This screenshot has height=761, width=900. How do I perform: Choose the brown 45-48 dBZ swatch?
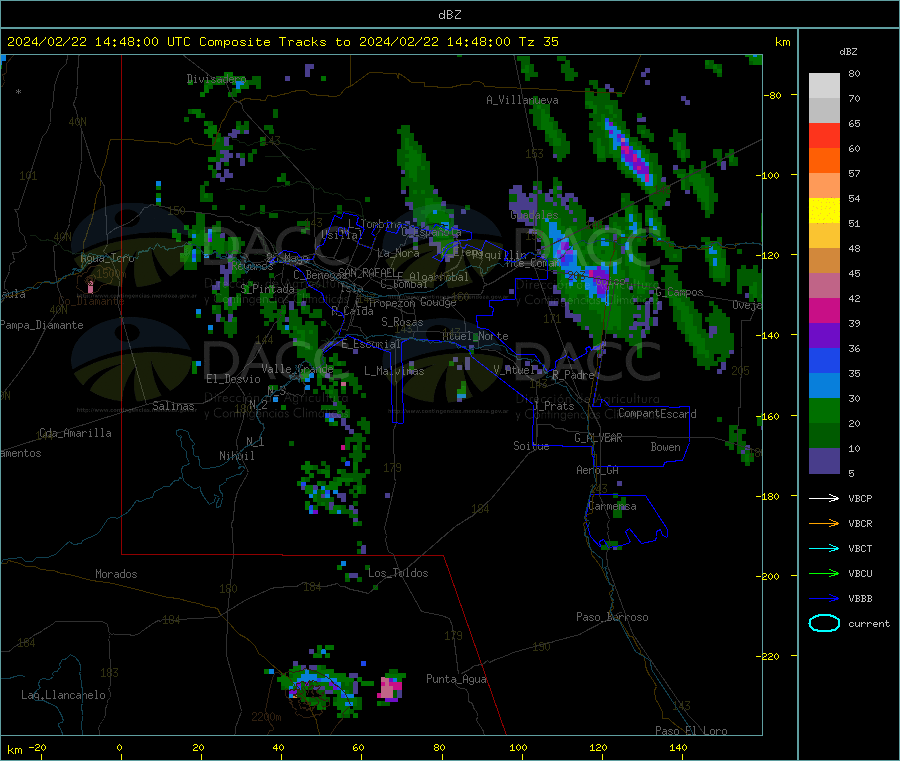click(824, 261)
